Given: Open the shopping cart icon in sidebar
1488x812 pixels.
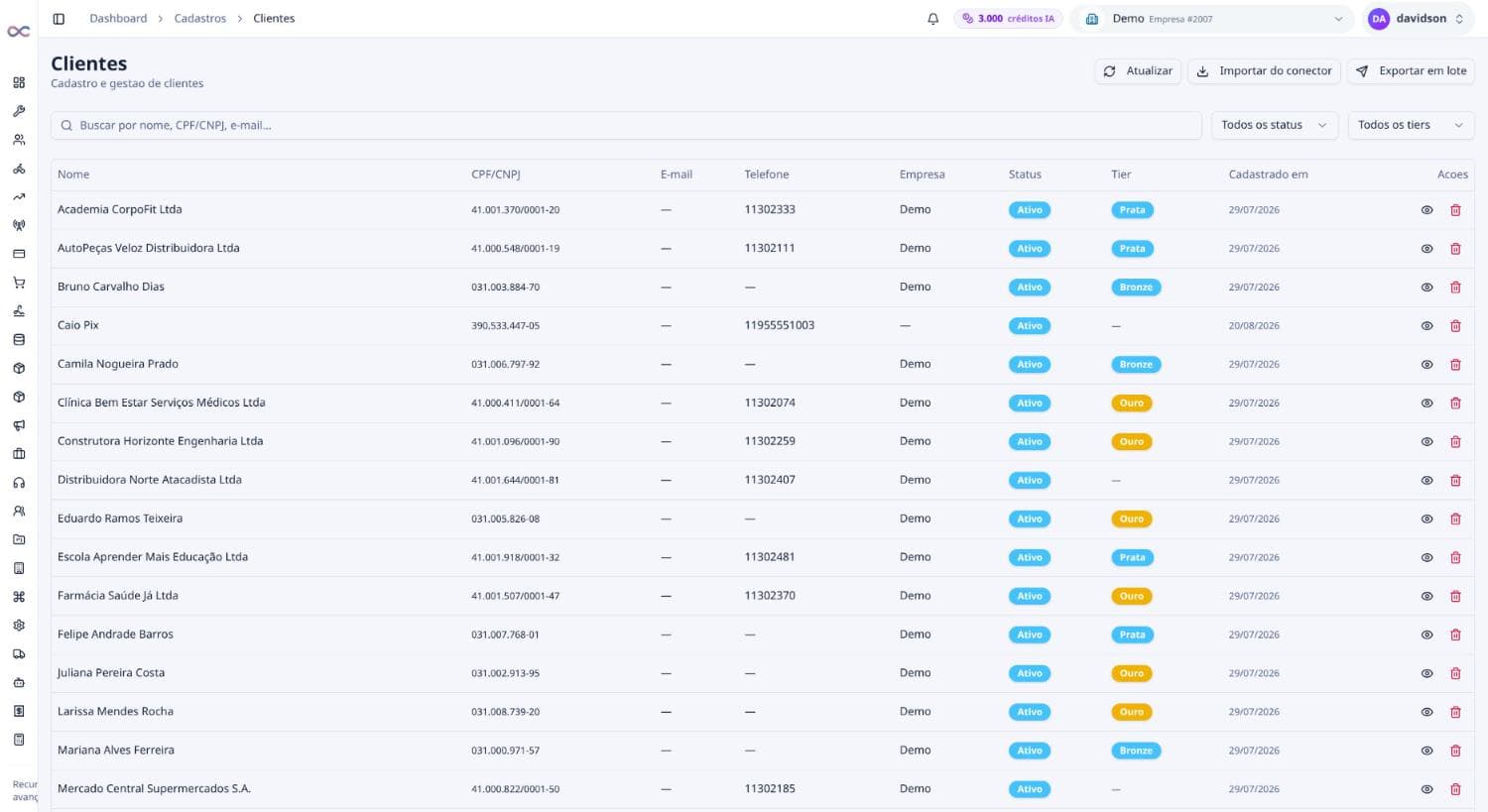Looking at the screenshot, I should coord(19,283).
